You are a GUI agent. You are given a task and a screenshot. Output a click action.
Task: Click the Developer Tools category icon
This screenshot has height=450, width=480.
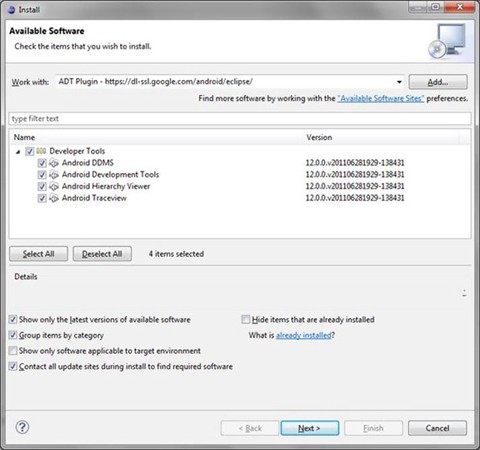tap(41, 151)
